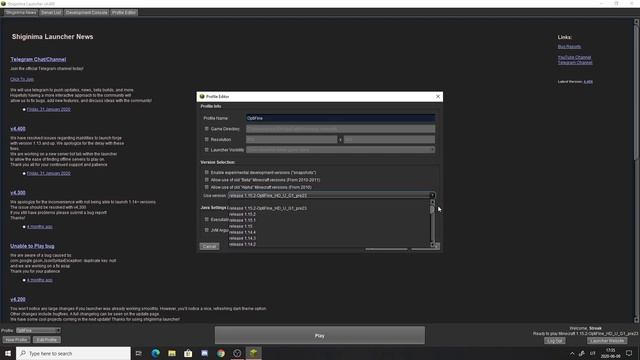
Task: Open the v4.200 news heading link
Action: tap(18, 299)
